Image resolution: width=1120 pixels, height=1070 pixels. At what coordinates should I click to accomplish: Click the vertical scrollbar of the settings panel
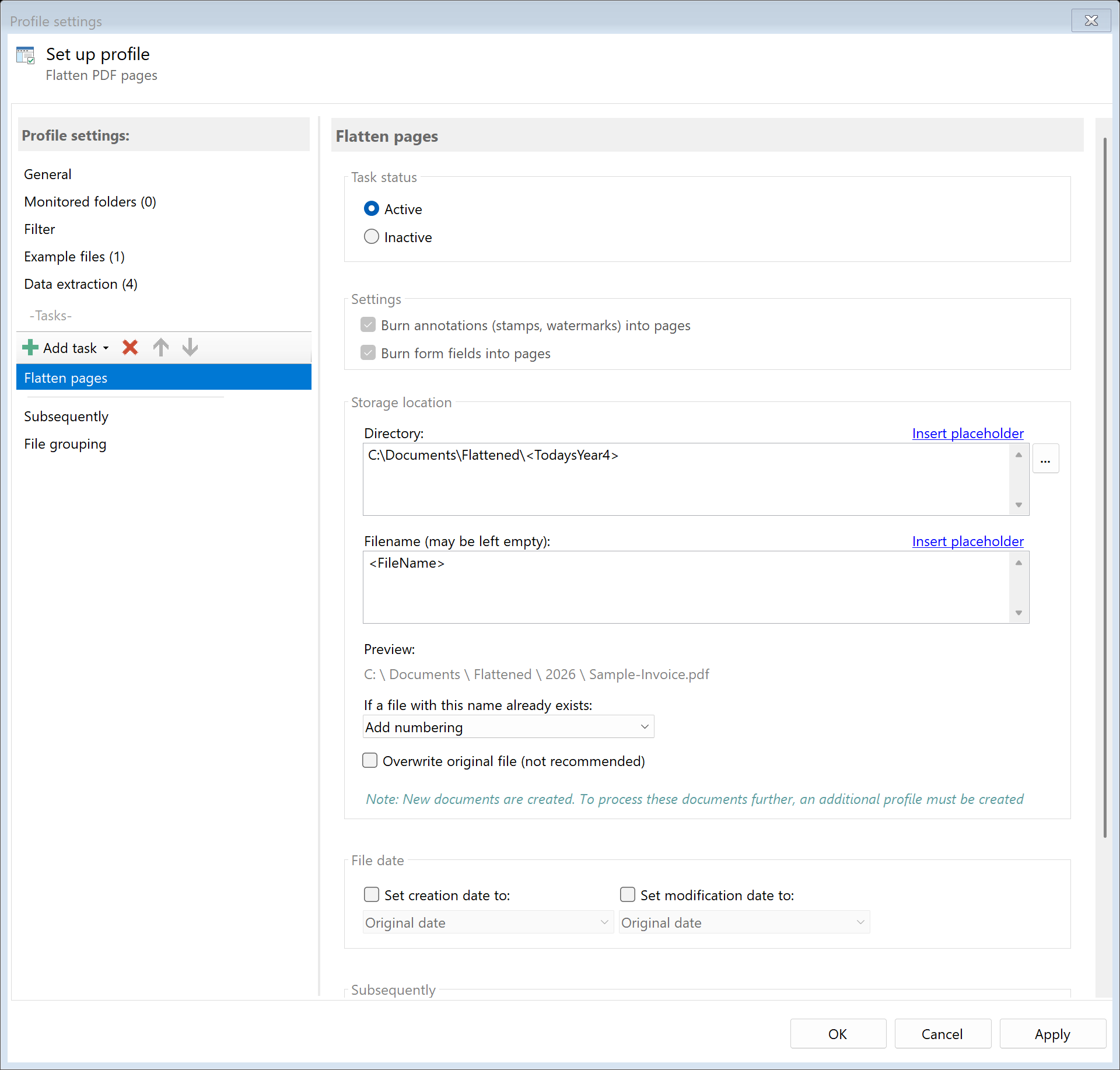tap(1104, 488)
